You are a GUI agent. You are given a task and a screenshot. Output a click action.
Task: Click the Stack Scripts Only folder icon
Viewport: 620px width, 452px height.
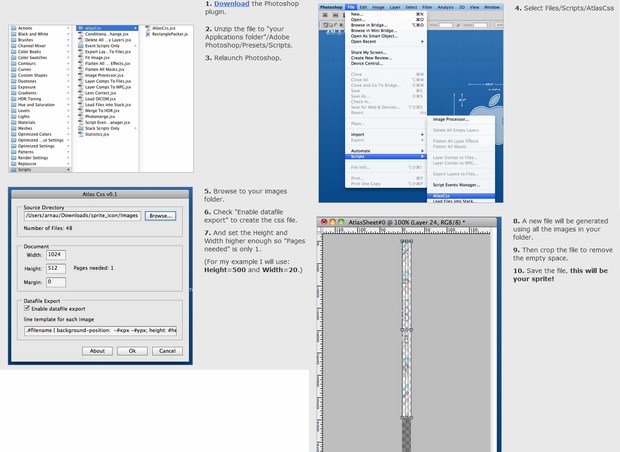pyautogui.click(x=81, y=129)
